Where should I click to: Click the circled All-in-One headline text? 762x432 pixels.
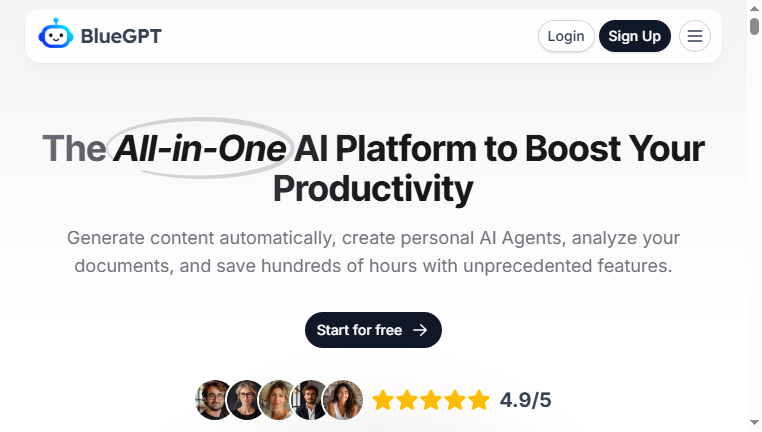tap(200, 148)
